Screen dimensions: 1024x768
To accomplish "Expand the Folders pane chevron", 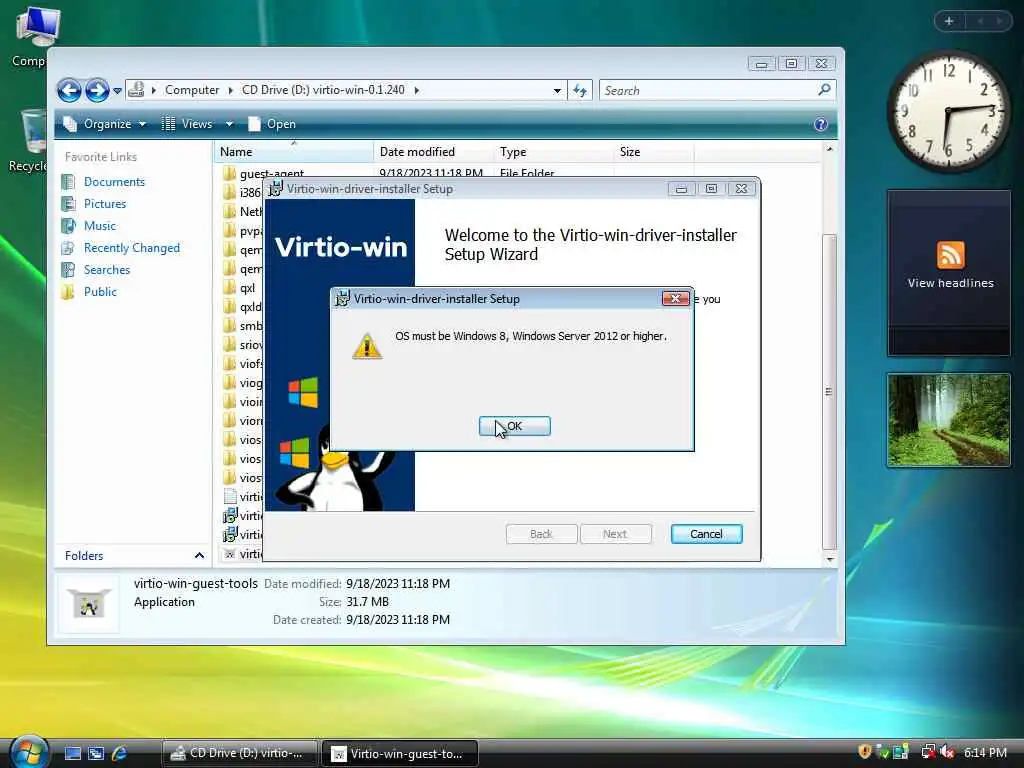I will click(x=199, y=556).
